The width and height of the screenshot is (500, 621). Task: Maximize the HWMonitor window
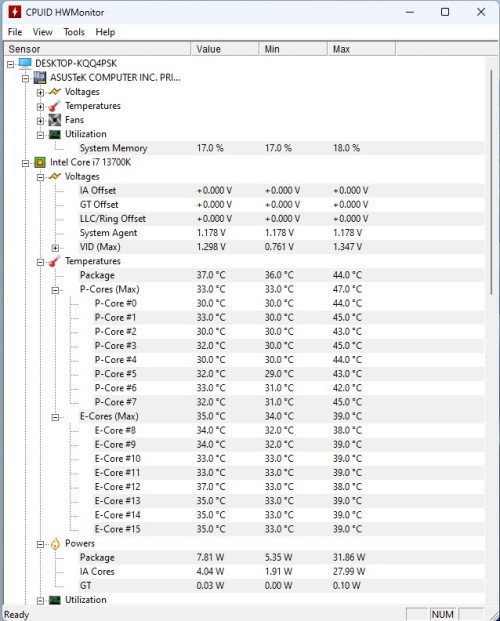(x=445, y=12)
